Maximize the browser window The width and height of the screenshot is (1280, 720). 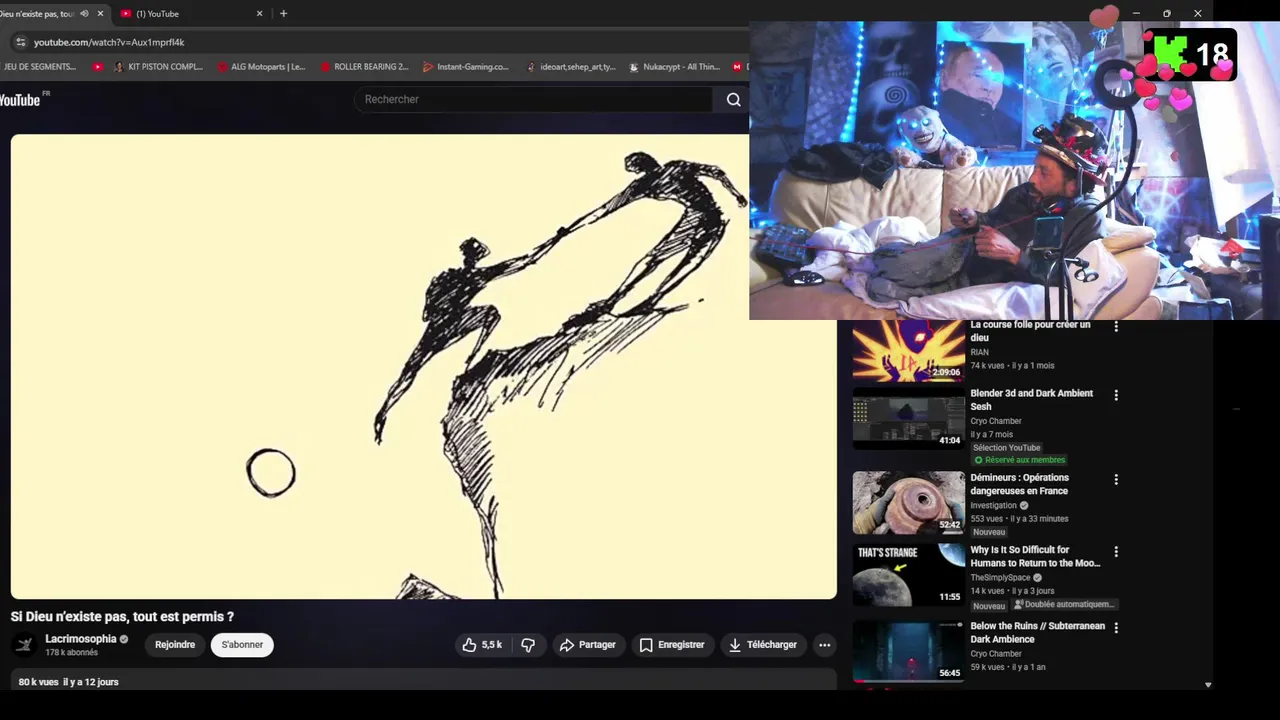point(1167,13)
